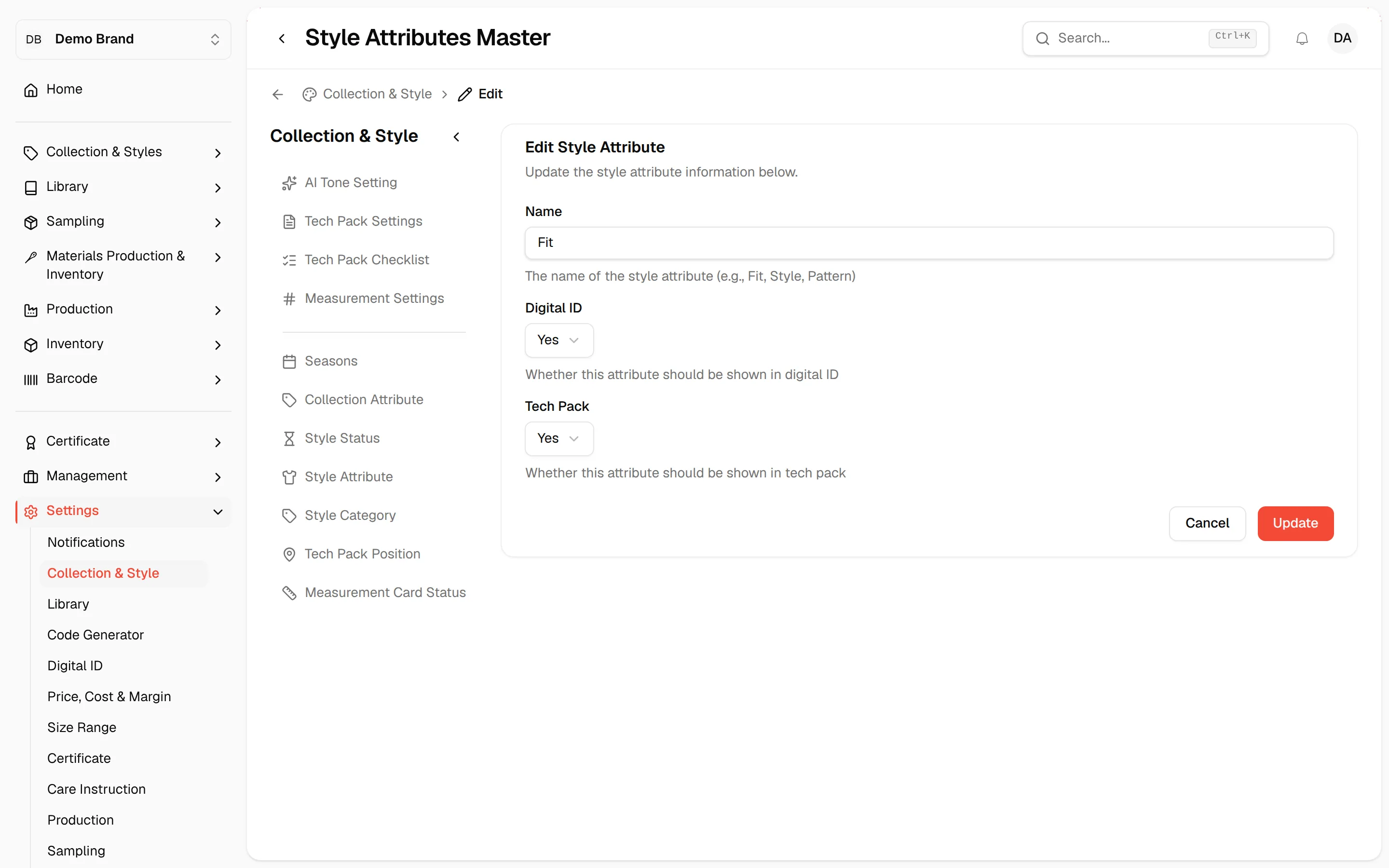Select Code Generator settings item

click(x=95, y=634)
